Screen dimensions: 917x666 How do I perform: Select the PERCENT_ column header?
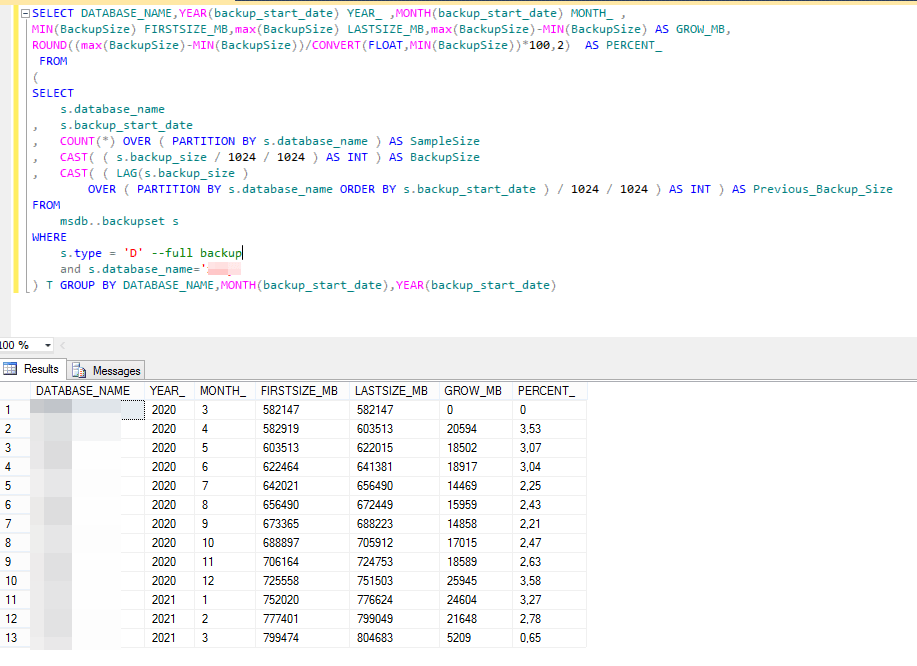tap(549, 391)
